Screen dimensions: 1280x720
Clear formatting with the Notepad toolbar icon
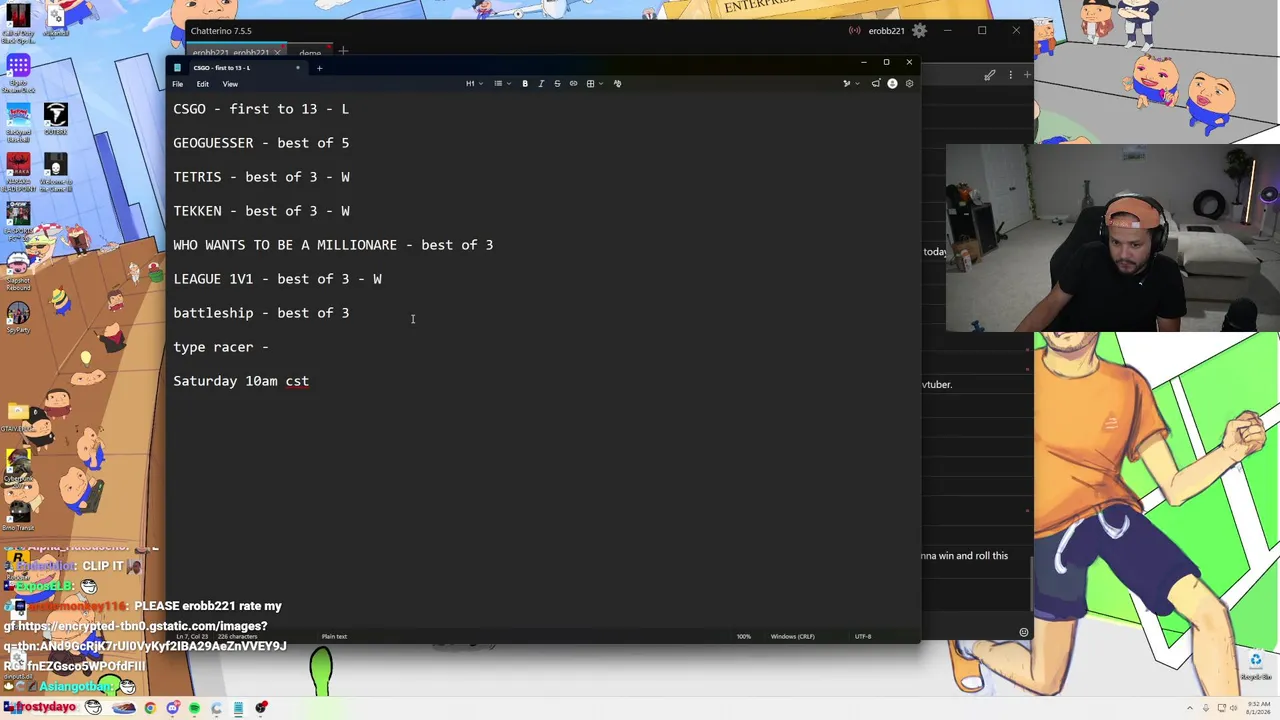(617, 84)
